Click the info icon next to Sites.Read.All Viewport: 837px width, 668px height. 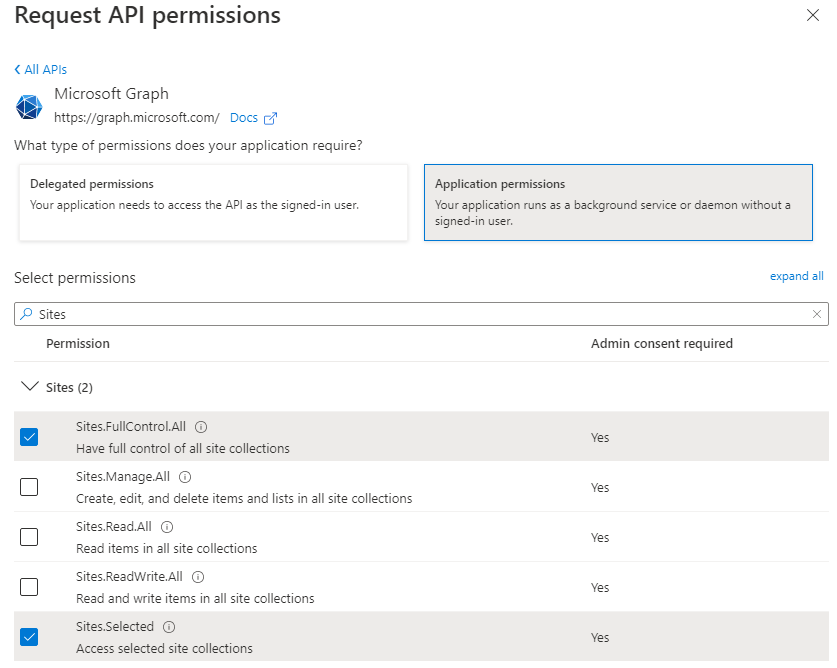pos(167,527)
